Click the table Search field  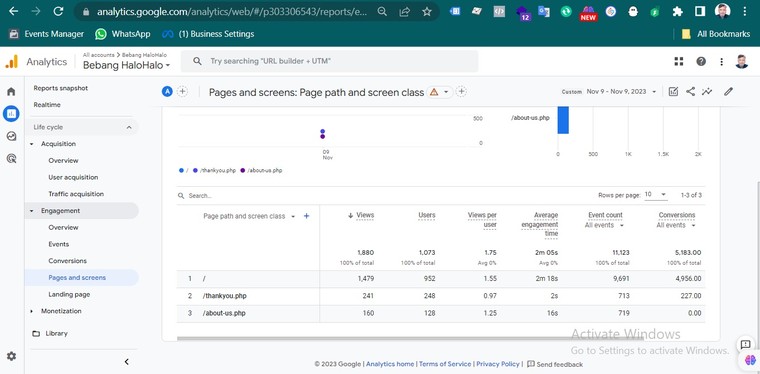[x=291, y=196]
